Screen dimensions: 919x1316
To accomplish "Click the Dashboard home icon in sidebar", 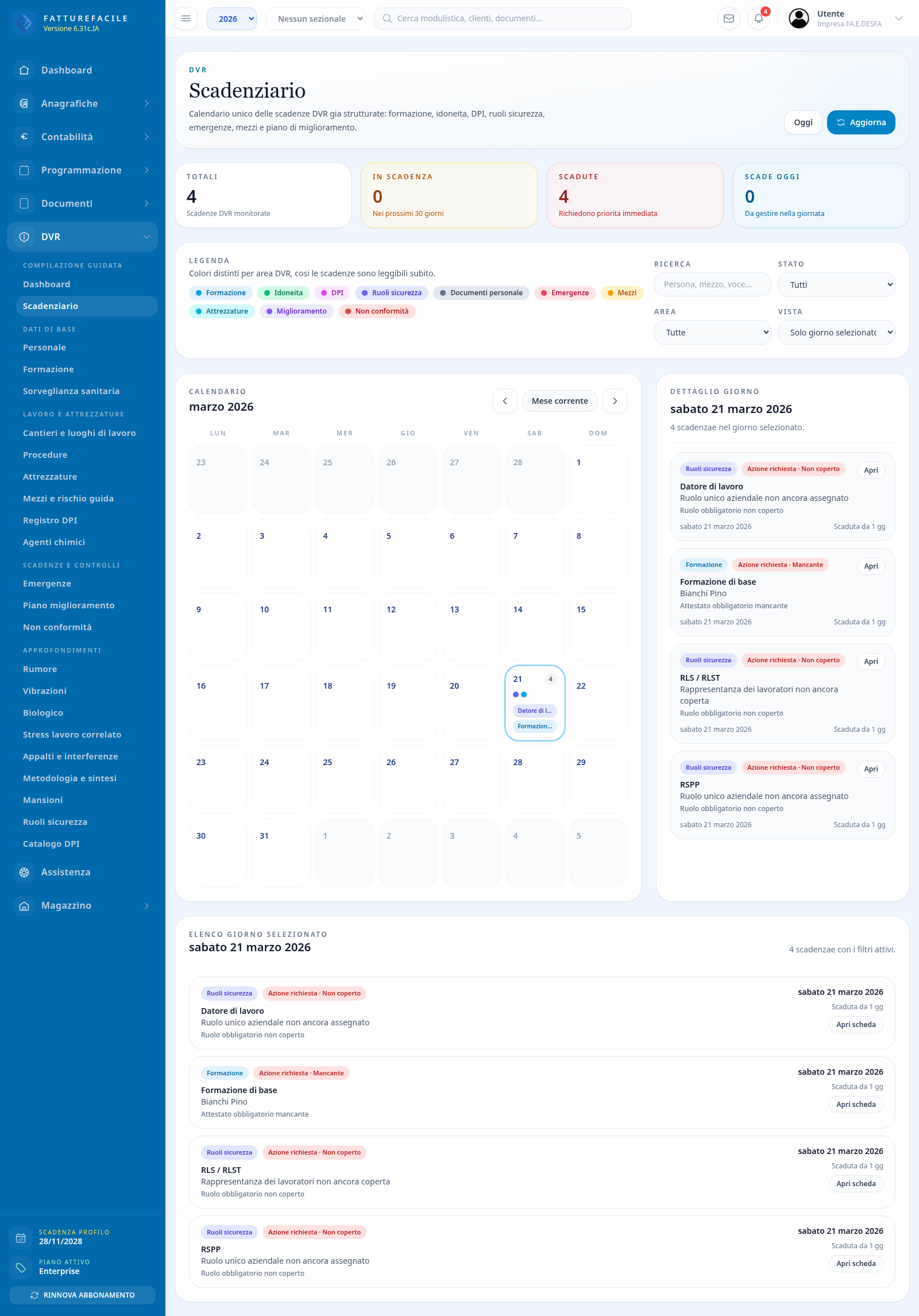I will [x=24, y=70].
